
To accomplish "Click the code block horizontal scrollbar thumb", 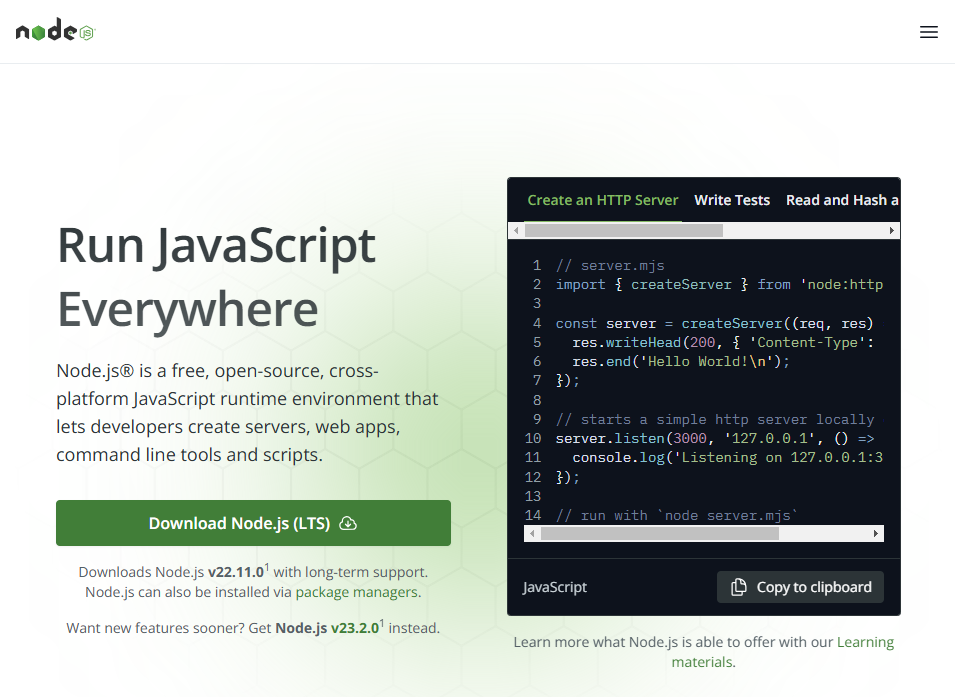I will [x=660, y=534].
